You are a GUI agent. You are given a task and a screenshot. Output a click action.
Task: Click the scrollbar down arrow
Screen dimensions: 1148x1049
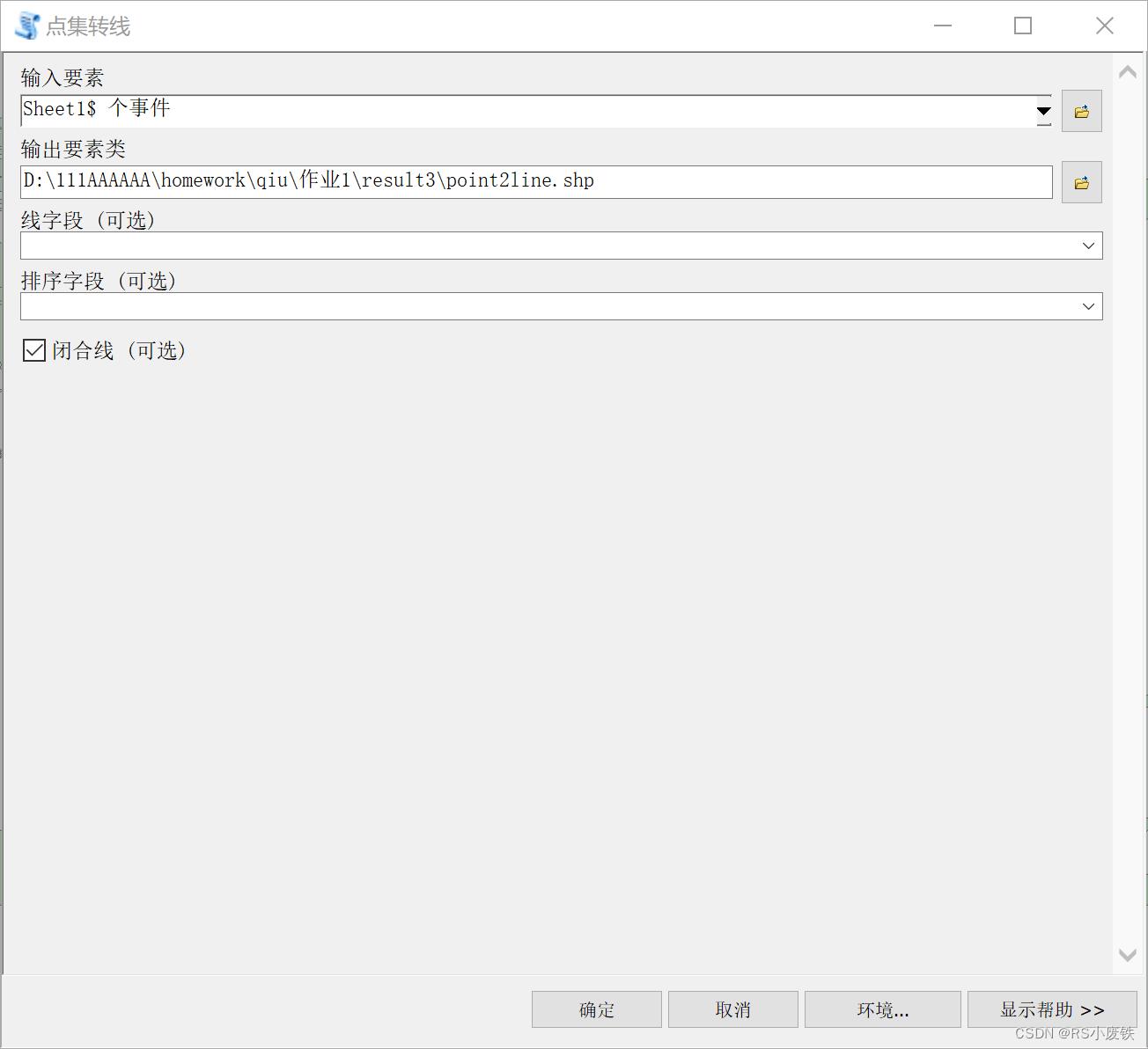tap(1128, 955)
